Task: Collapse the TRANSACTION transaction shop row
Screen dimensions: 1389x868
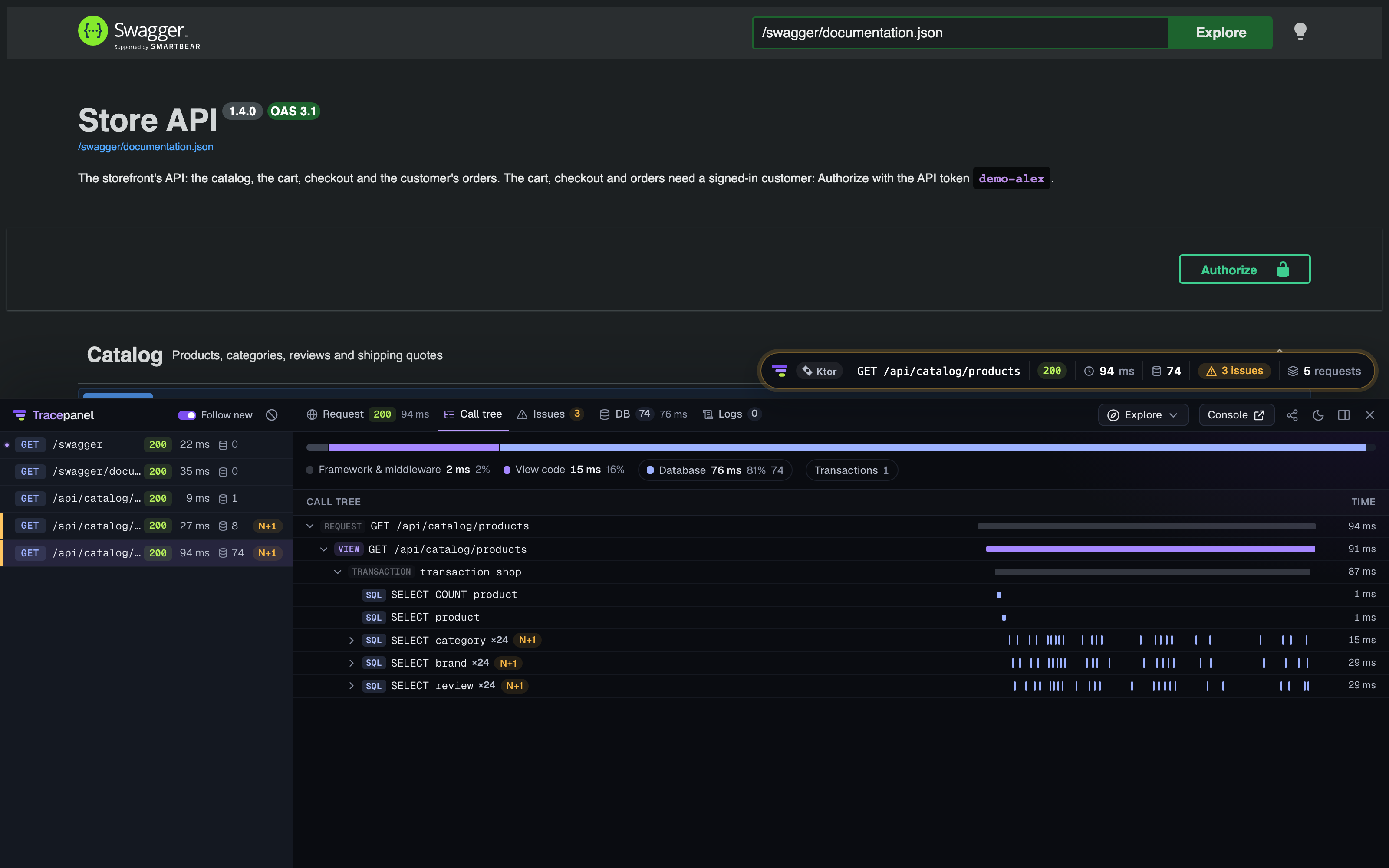Action: pyautogui.click(x=338, y=572)
